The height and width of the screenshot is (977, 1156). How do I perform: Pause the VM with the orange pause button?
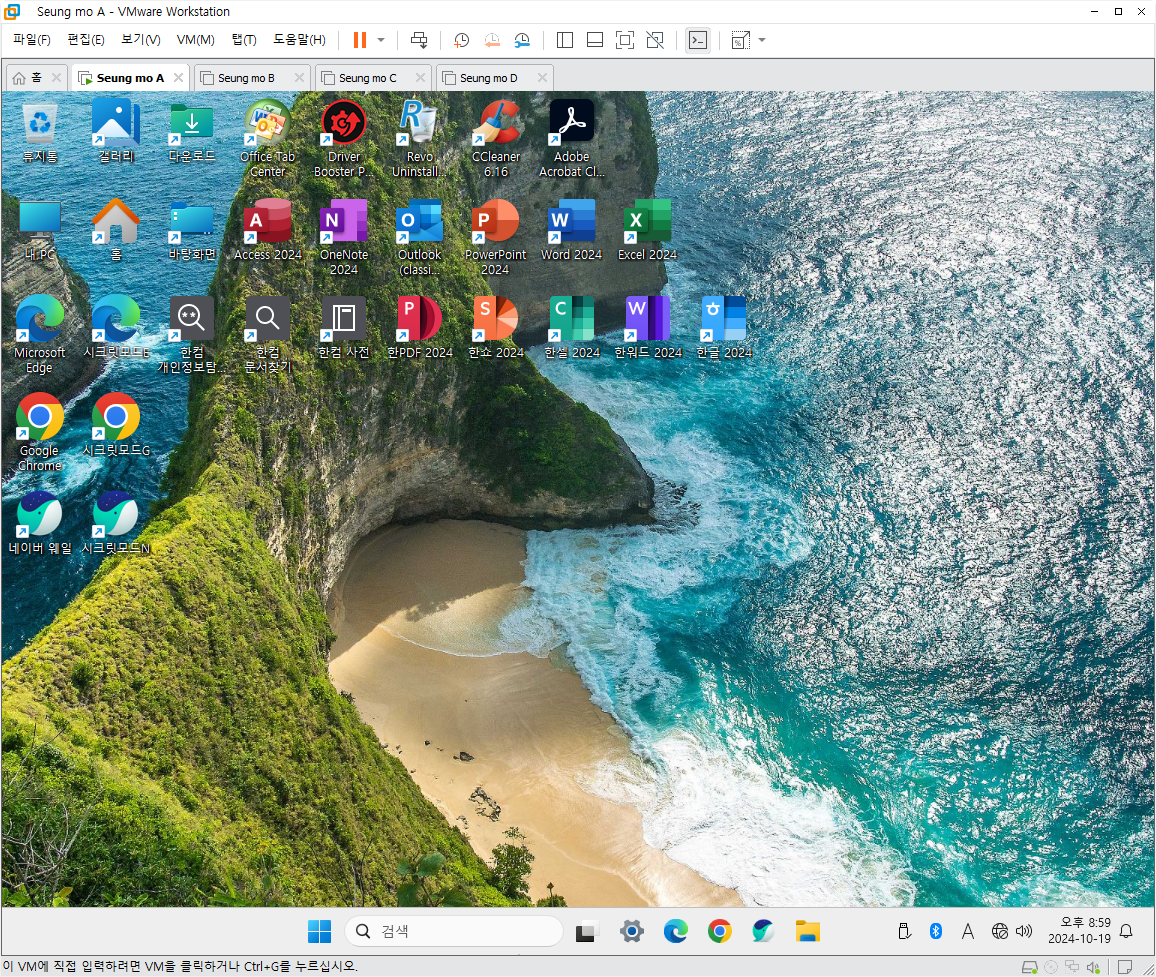click(x=360, y=40)
